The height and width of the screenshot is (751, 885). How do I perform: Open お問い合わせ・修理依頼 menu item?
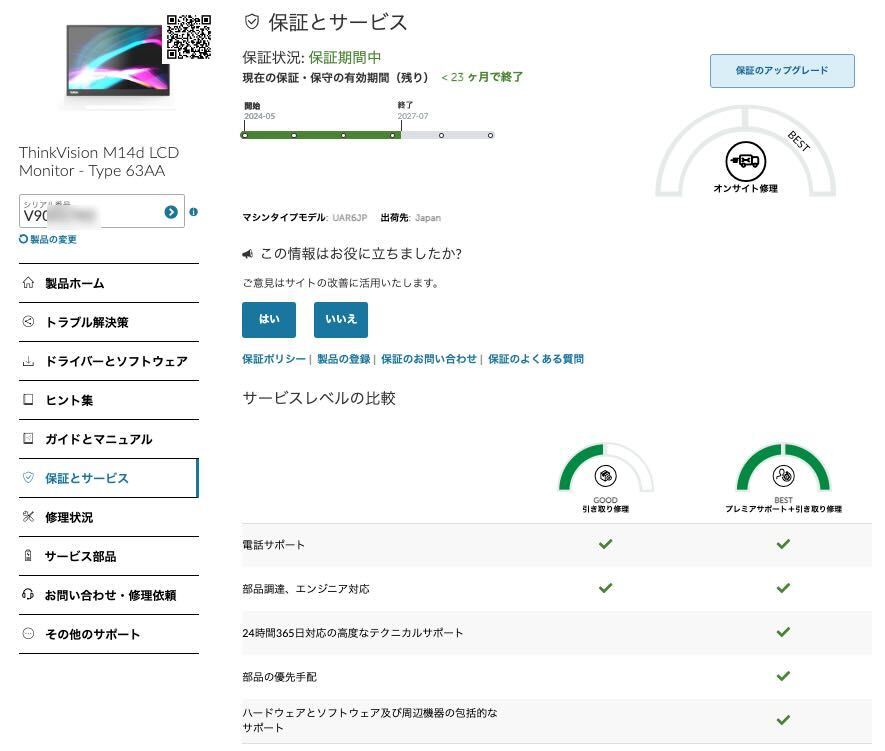[109, 595]
